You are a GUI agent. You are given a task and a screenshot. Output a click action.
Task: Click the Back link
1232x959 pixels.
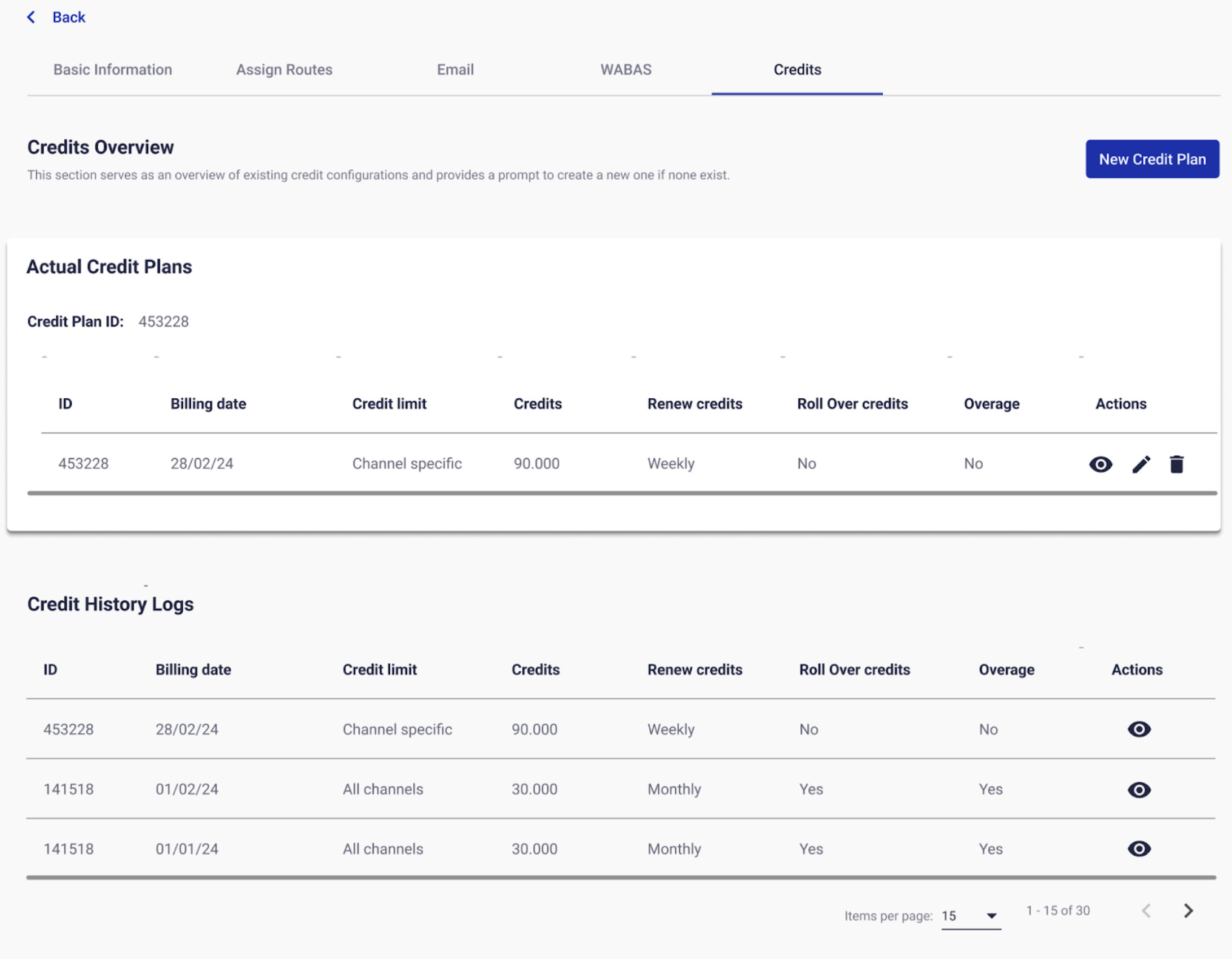68,17
